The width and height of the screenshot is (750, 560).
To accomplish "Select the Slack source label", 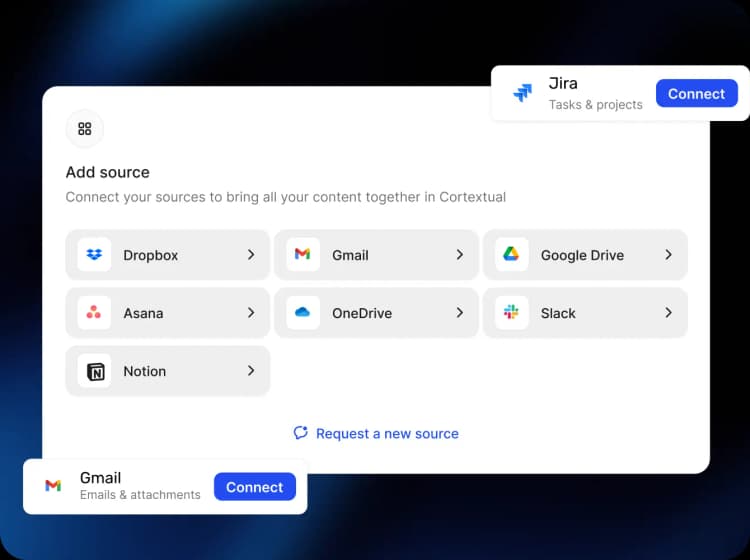I will click(558, 313).
